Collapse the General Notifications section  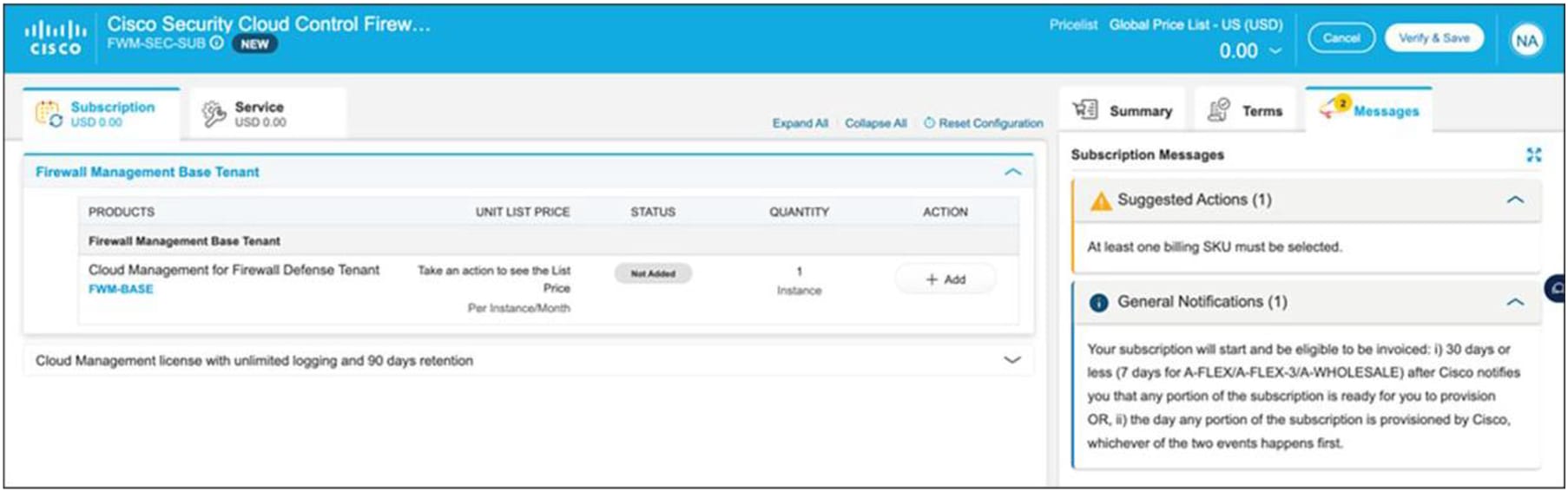pyautogui.click(x=1515, y=302)
